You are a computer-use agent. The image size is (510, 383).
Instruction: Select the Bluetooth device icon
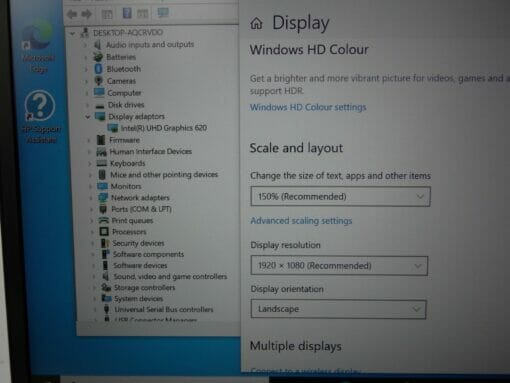98,69
